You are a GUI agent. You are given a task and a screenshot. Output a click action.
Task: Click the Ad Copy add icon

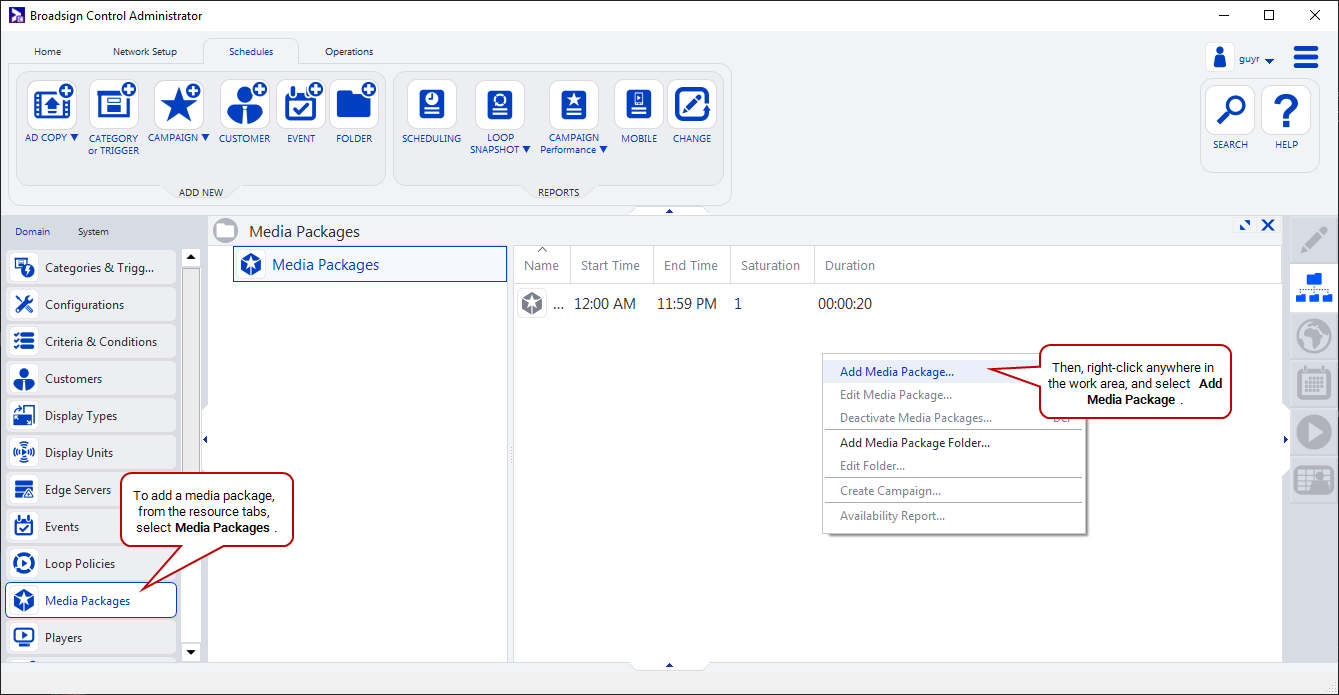tap(52, 105)
